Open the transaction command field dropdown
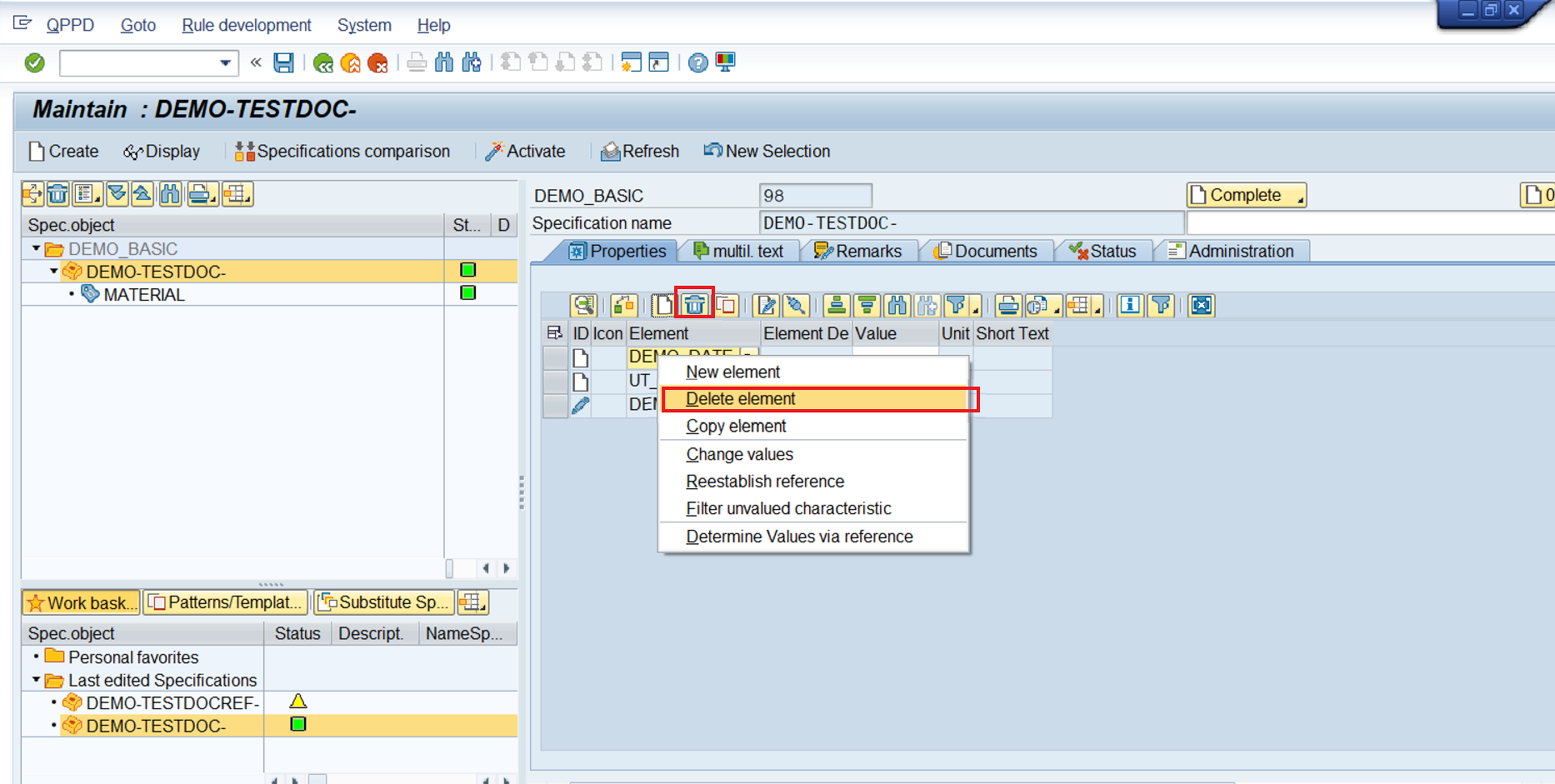Screen dimensions: 1555x784 tap(225, 62)
